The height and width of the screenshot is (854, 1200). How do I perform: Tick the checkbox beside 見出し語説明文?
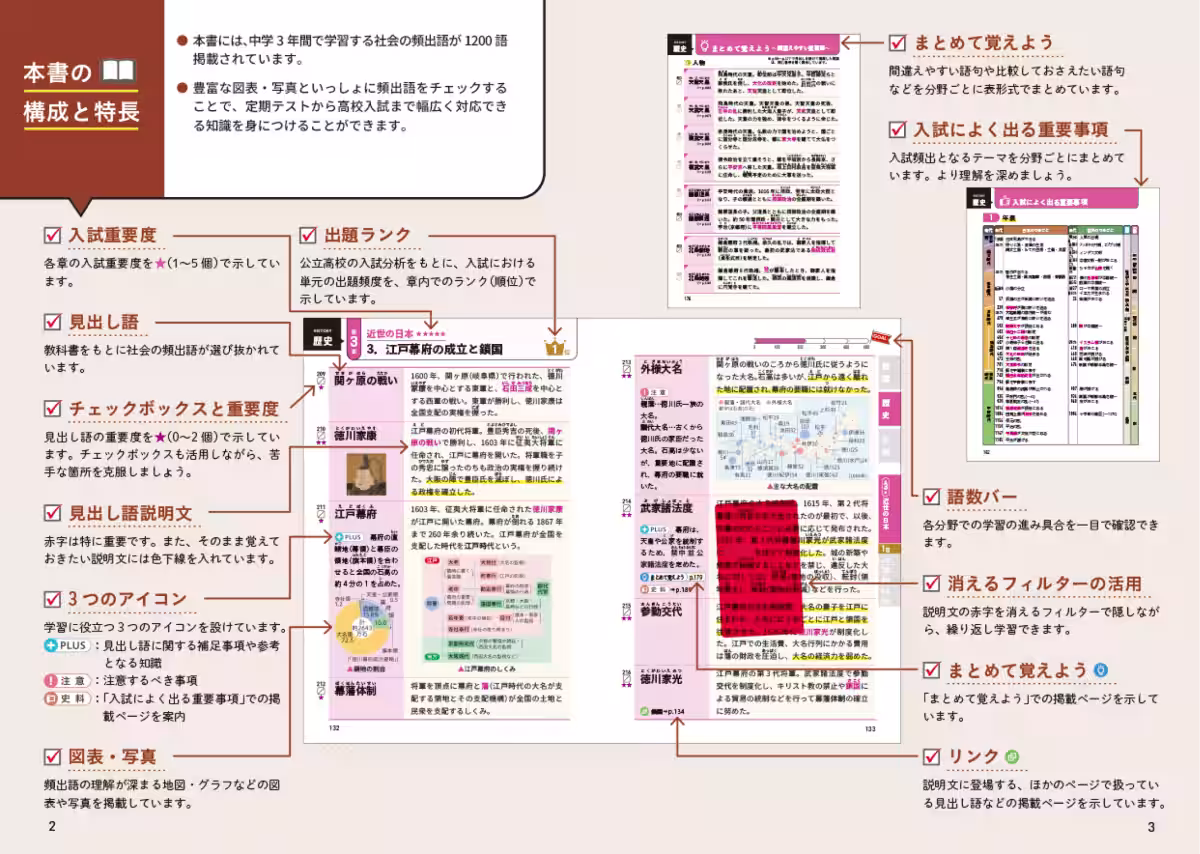point(54,512)
